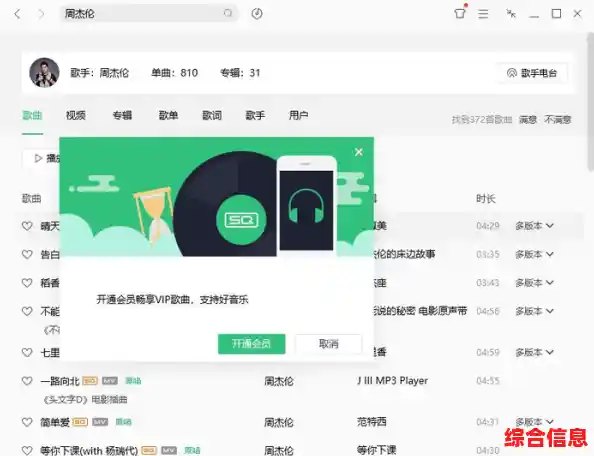Click the MV badge on 一路向北

click(110, 381)
